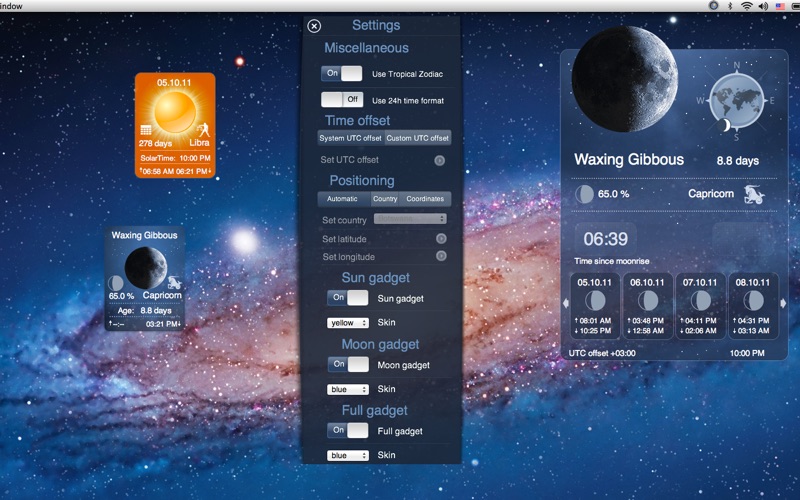Choose the Automatic positioning option
This screenshot has height=500, width=800.
pos(342,199)
